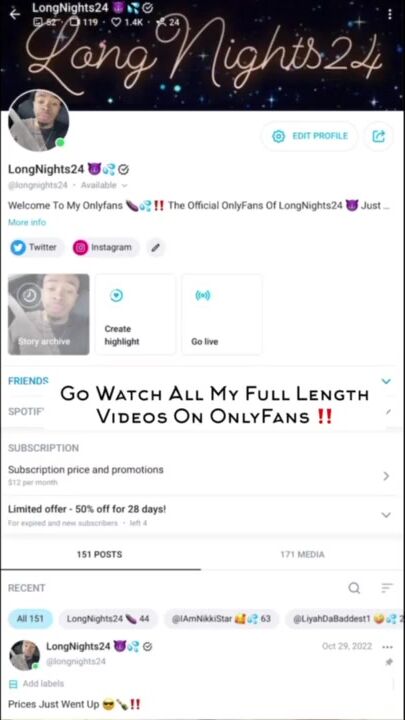Filter posts by @IAmNikkiStar label

pyautogui.click(x=221, y=619)
